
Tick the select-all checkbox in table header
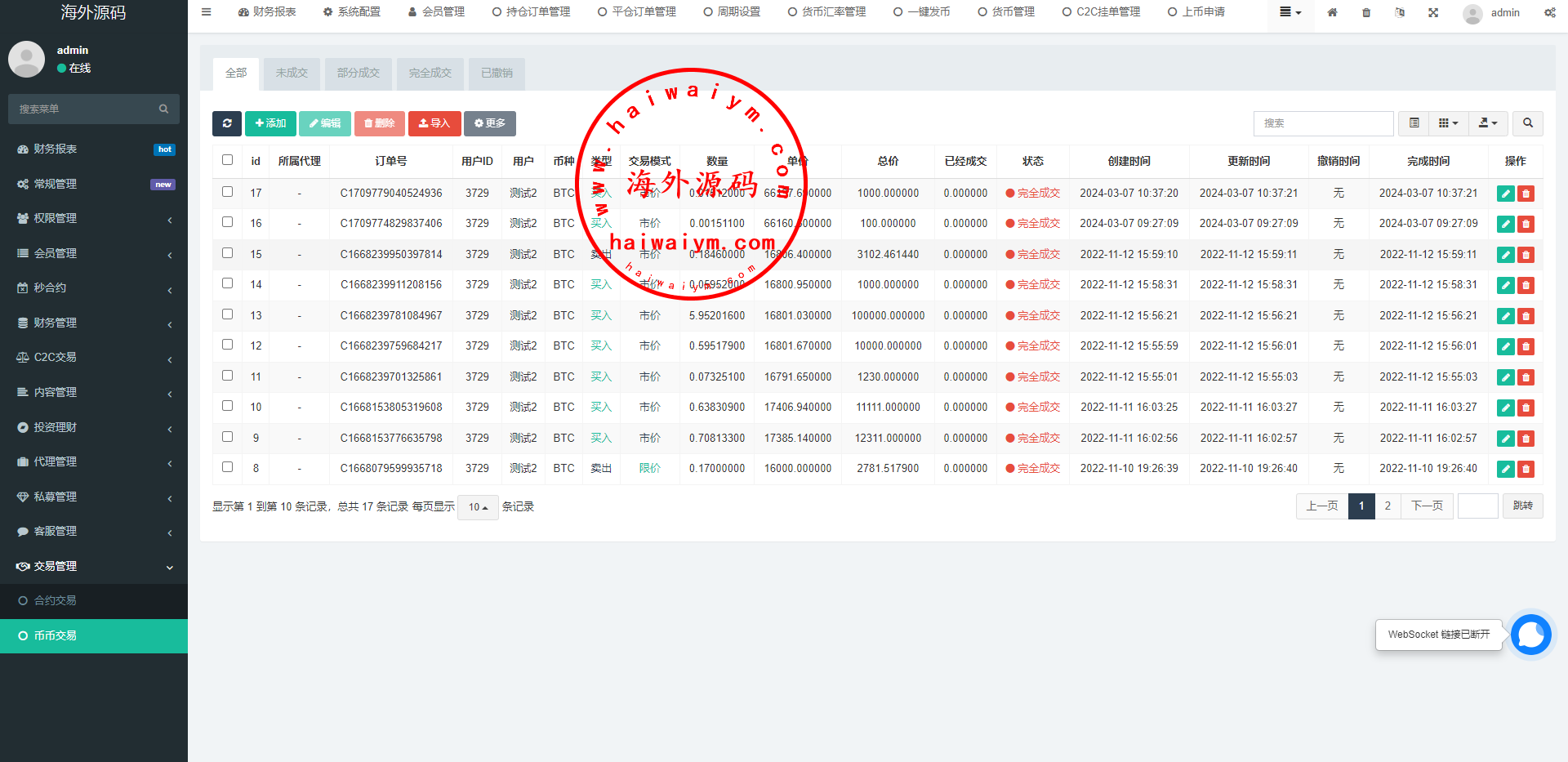point(228,160)
